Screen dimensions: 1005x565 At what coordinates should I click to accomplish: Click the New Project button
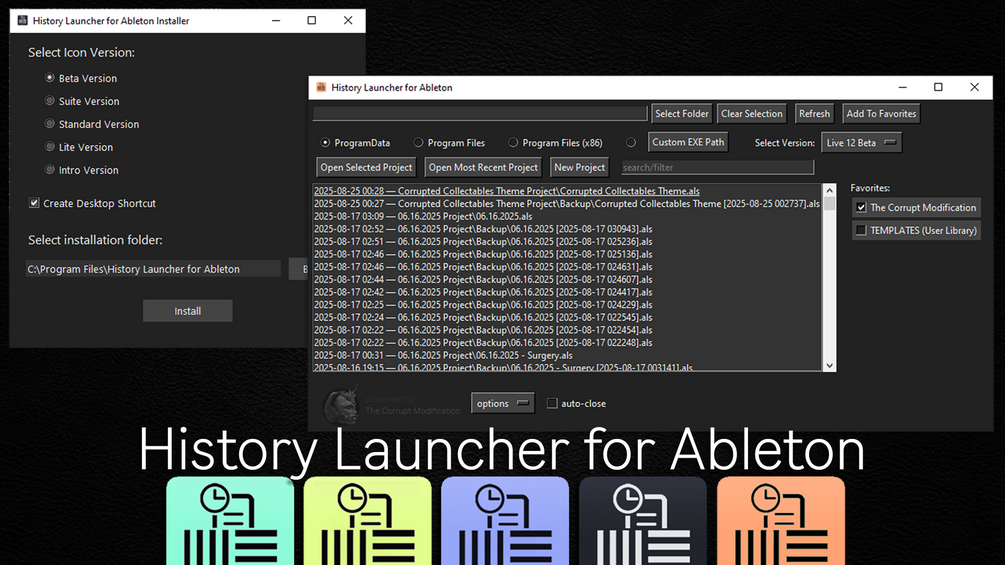(579, 167)
